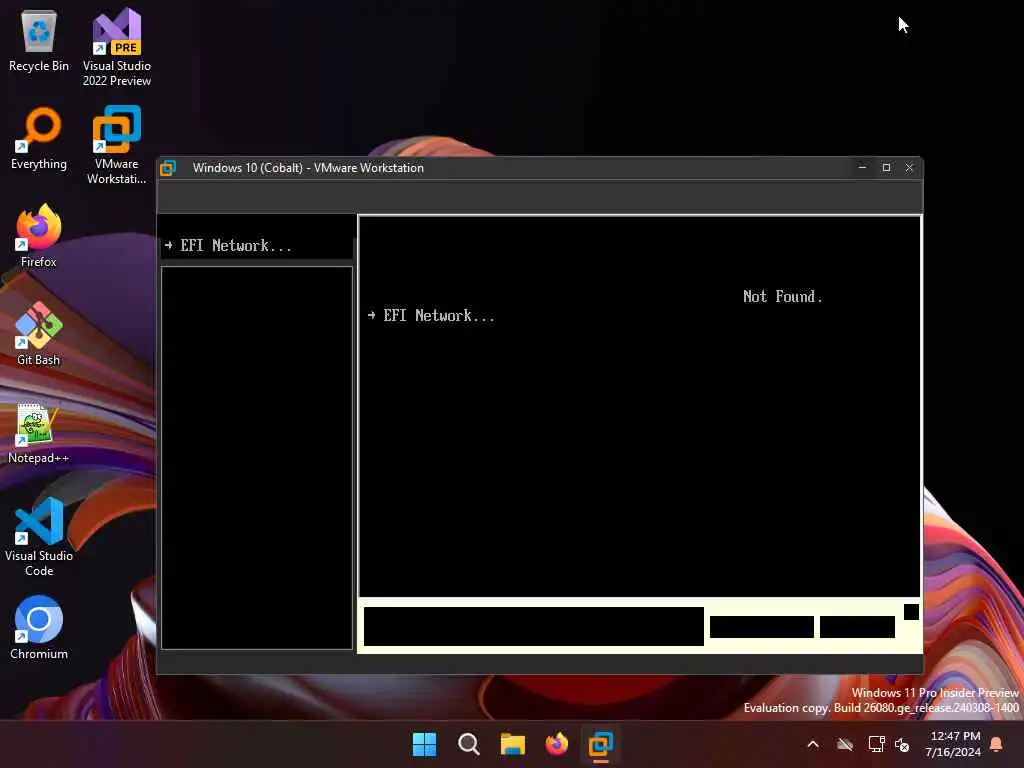Close the VMware Workstation window
1024x768 pixels.
(x=909, y=168)
